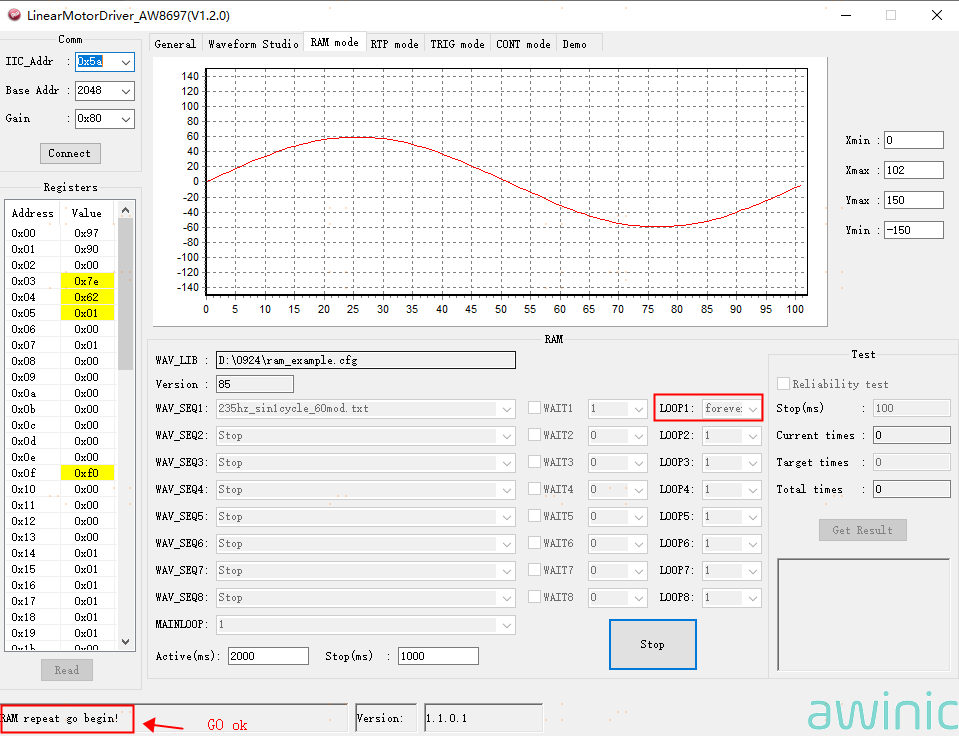Click the Registers list scrollbar thumb
This screenshot has height=736, width=959.
125,294
